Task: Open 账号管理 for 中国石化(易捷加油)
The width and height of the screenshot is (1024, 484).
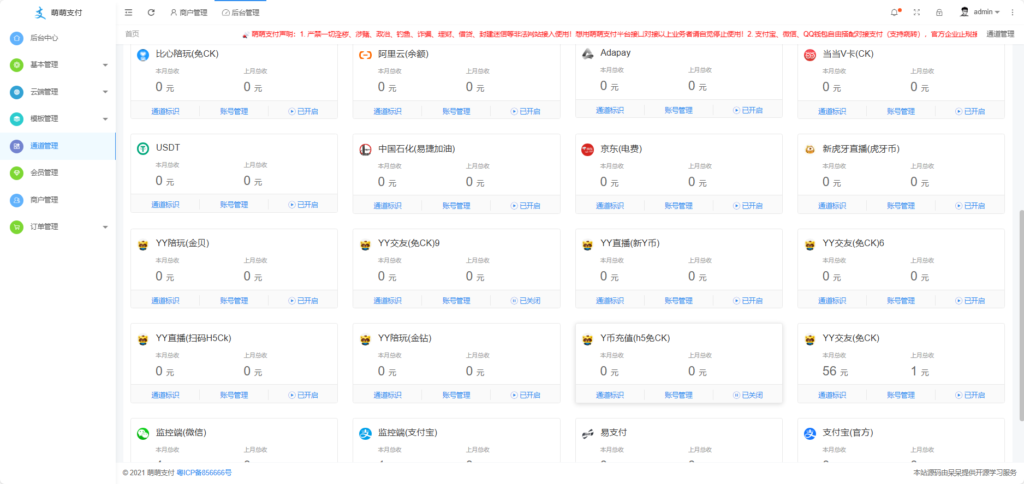Action: click(456, 205)
